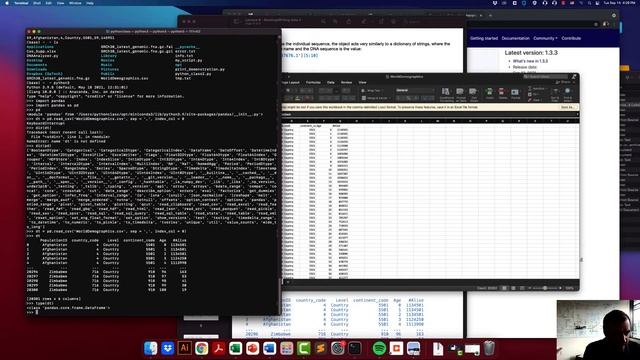Open System Preferences from the dock
The height and width of the screenshot is (360, 640).
click(x=338, y=348)
